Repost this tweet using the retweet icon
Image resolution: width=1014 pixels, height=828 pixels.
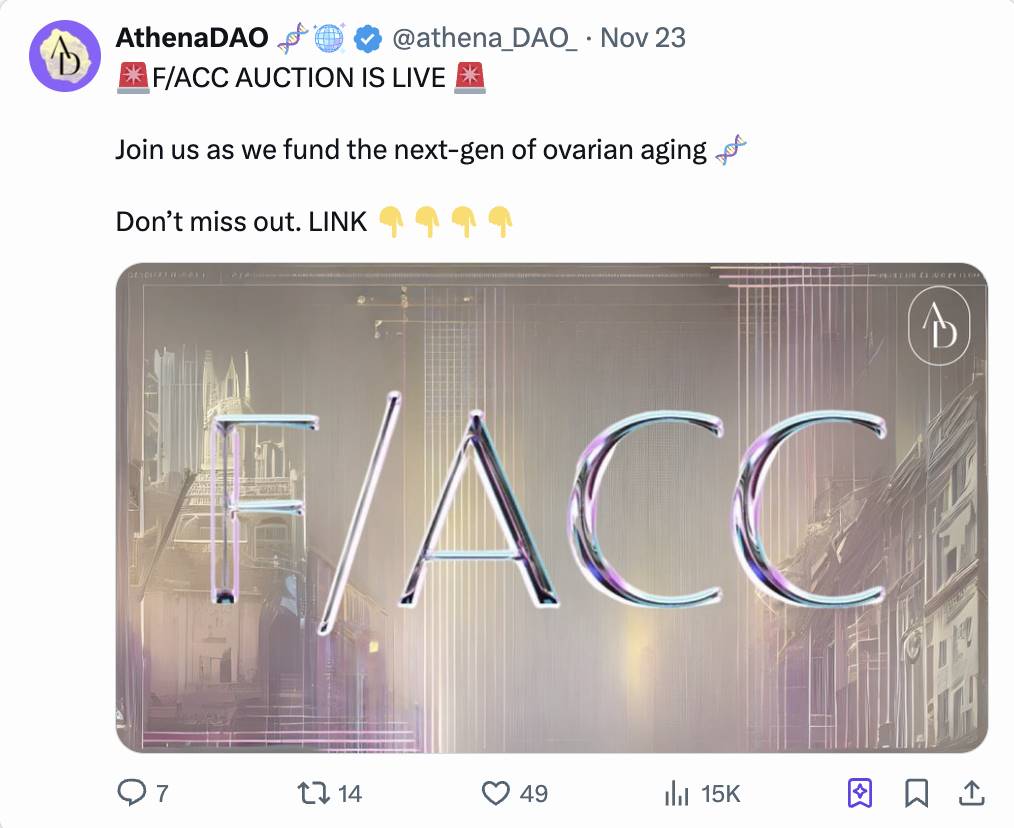pos(312,792)
